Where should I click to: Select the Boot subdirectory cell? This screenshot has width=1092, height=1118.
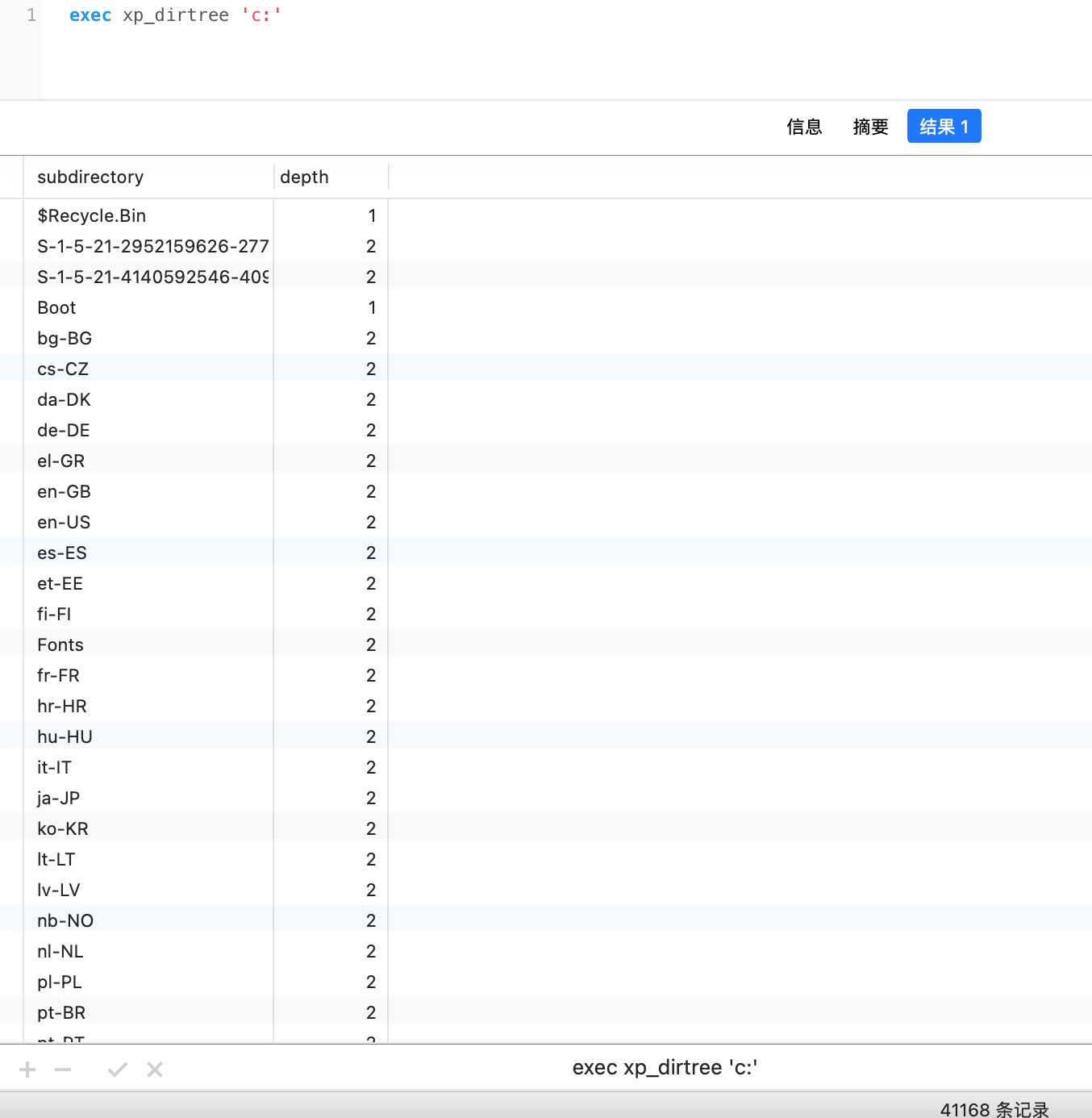(x=56, y=308)
